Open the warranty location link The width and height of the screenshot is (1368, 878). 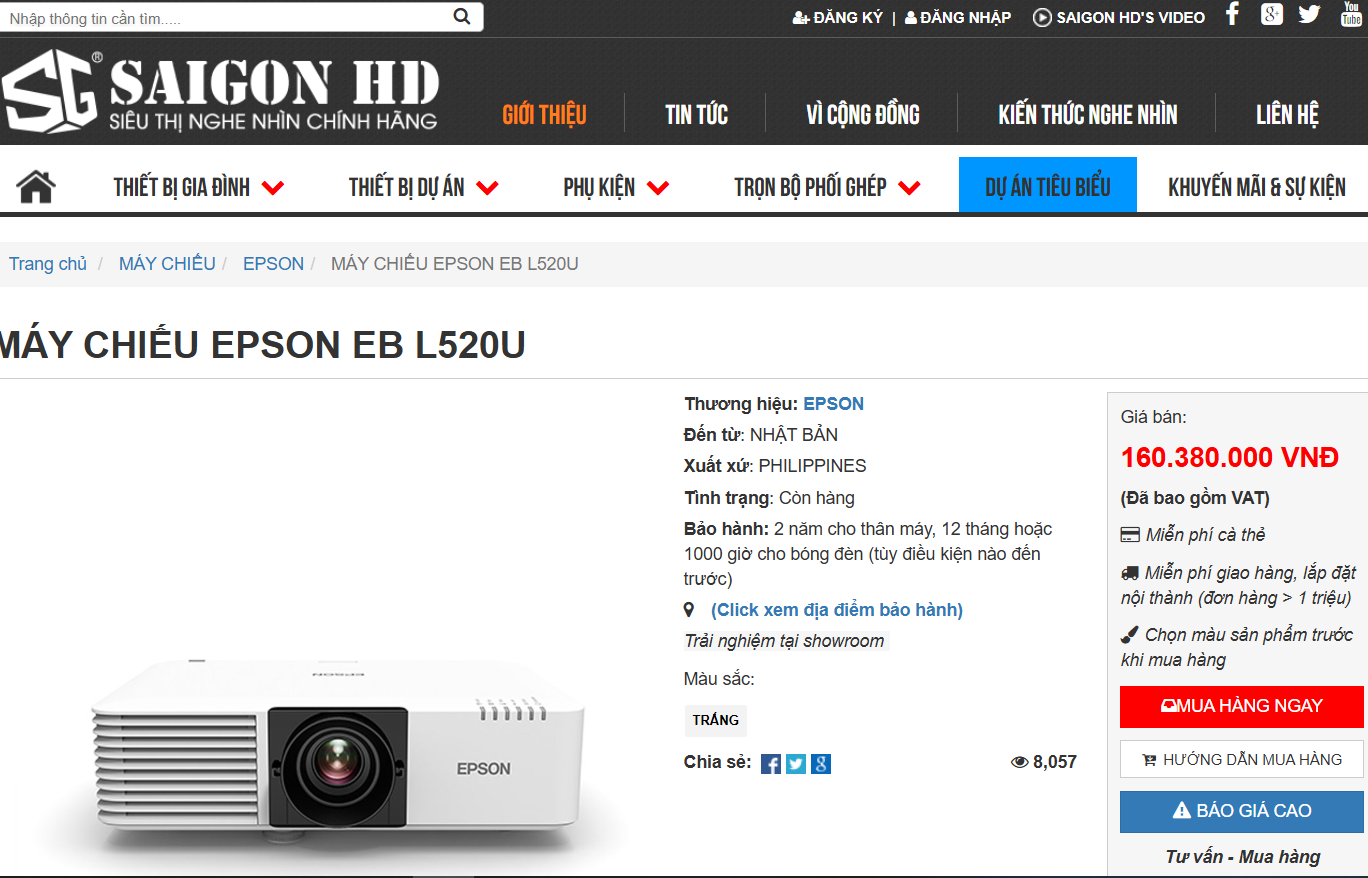[x=837, y=610]
